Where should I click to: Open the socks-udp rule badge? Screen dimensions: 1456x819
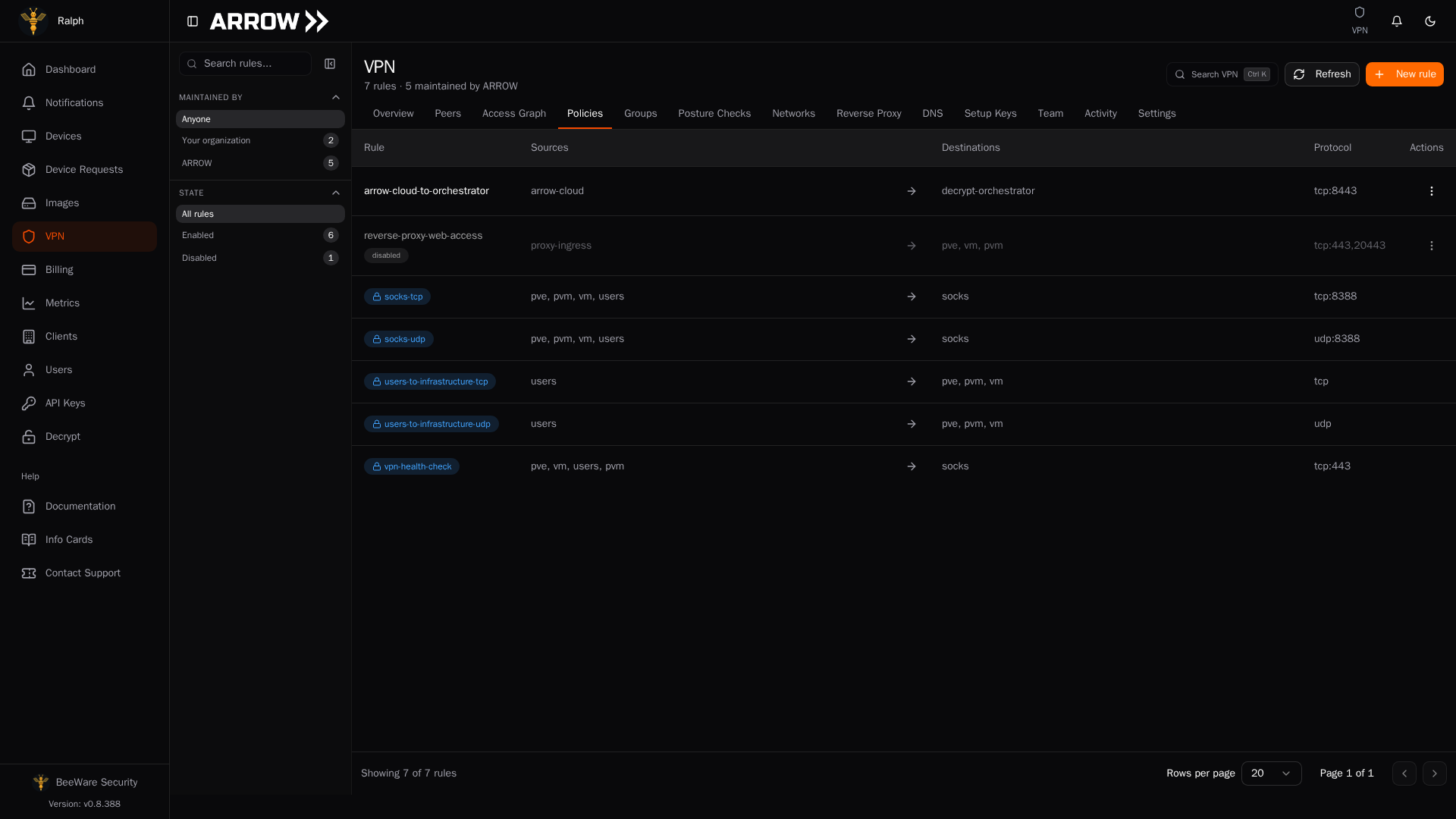399,339
